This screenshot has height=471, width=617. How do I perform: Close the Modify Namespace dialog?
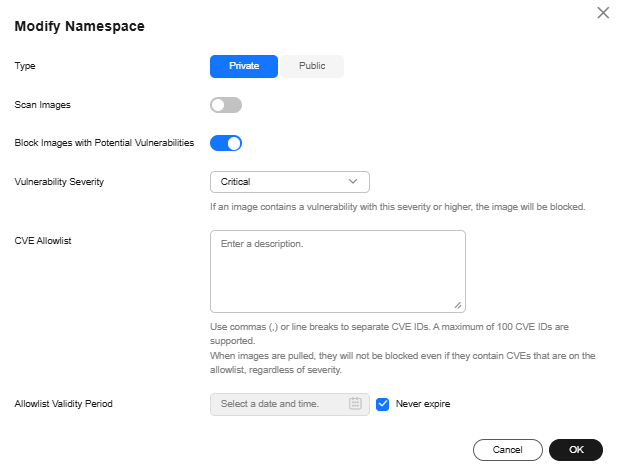coord(602,13)
